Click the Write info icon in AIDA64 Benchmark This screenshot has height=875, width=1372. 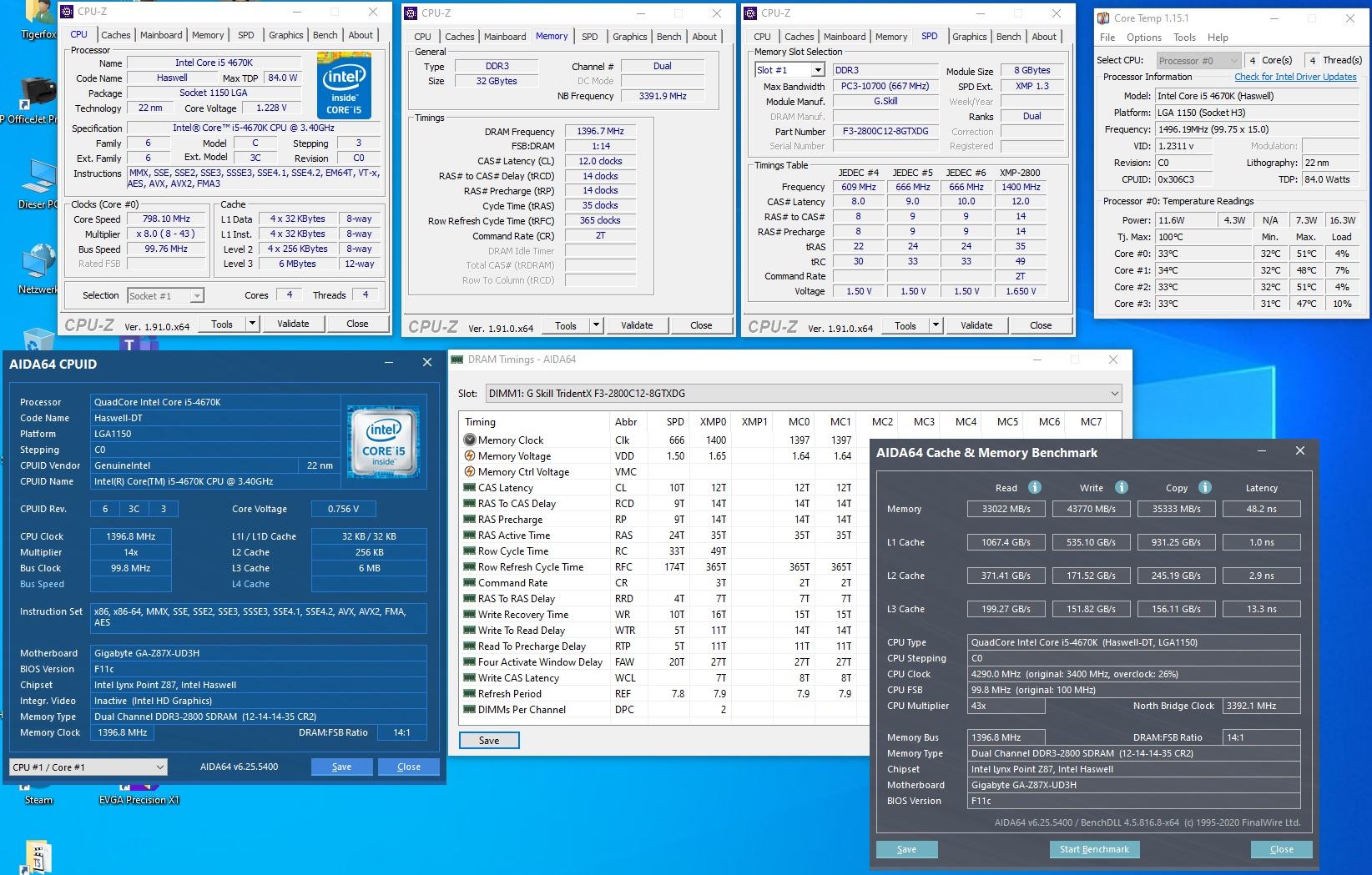click(x=1121, y=487)
